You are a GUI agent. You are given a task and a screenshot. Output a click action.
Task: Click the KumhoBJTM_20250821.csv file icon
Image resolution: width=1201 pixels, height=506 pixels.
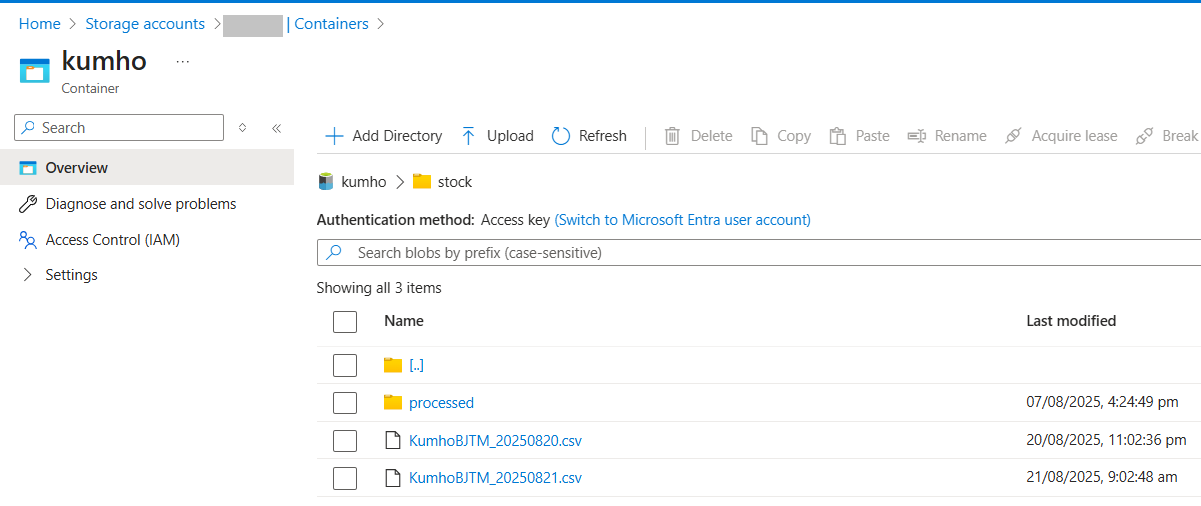click(x=393, y=478)
